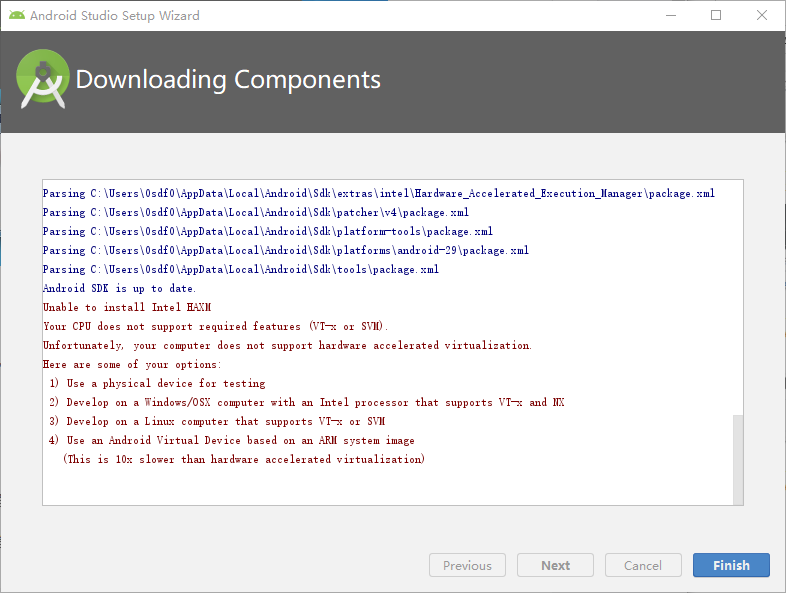Click the "Android Studio Setup Wizard" window title
Image resolution: width=786 pixels, height=593 pixels.
pos(114,16)
